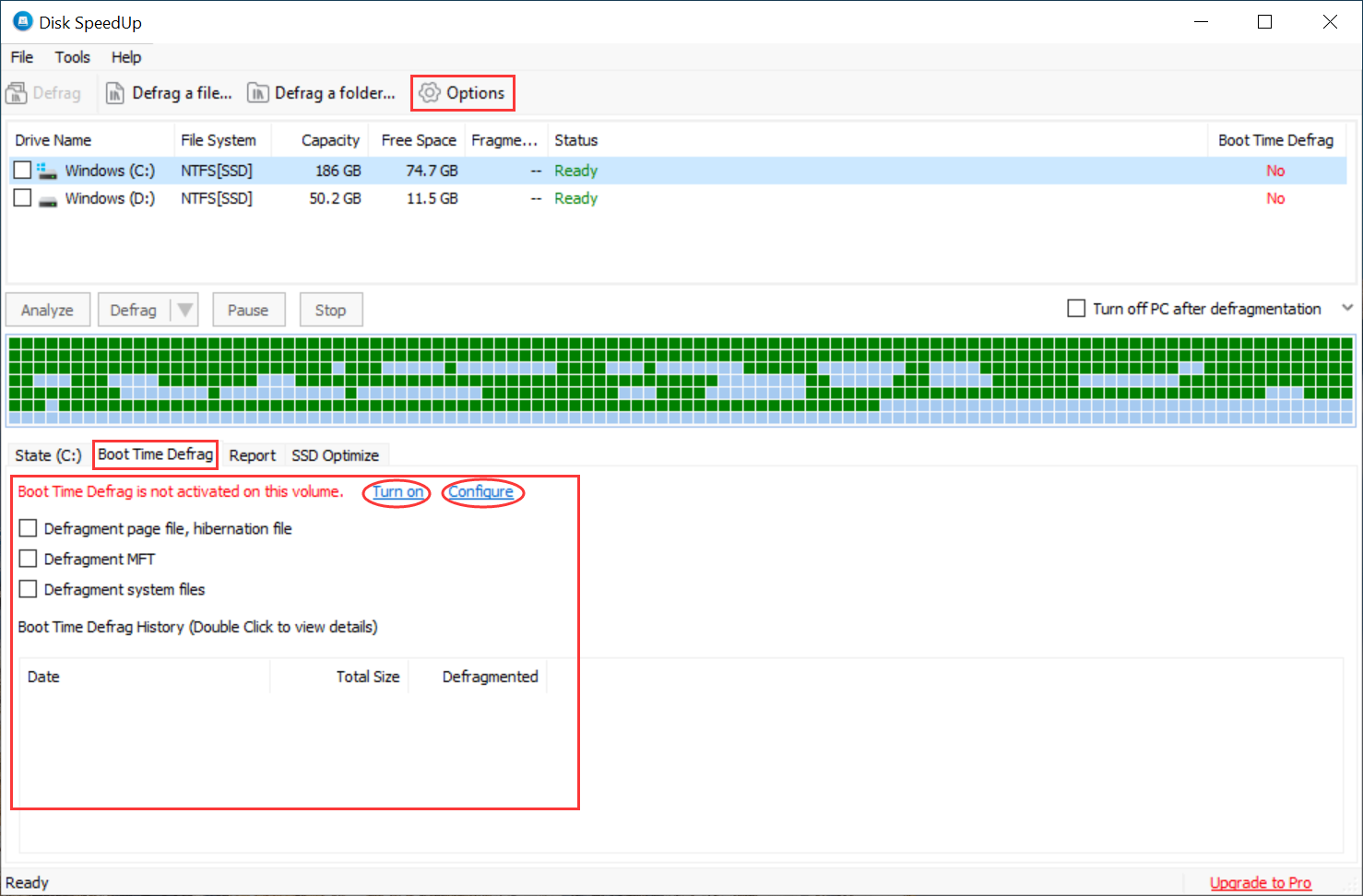This screenshot has height=896, width=1363.
Task: Click the Turn on link for Boot Time Defrag
Action: 396,492
